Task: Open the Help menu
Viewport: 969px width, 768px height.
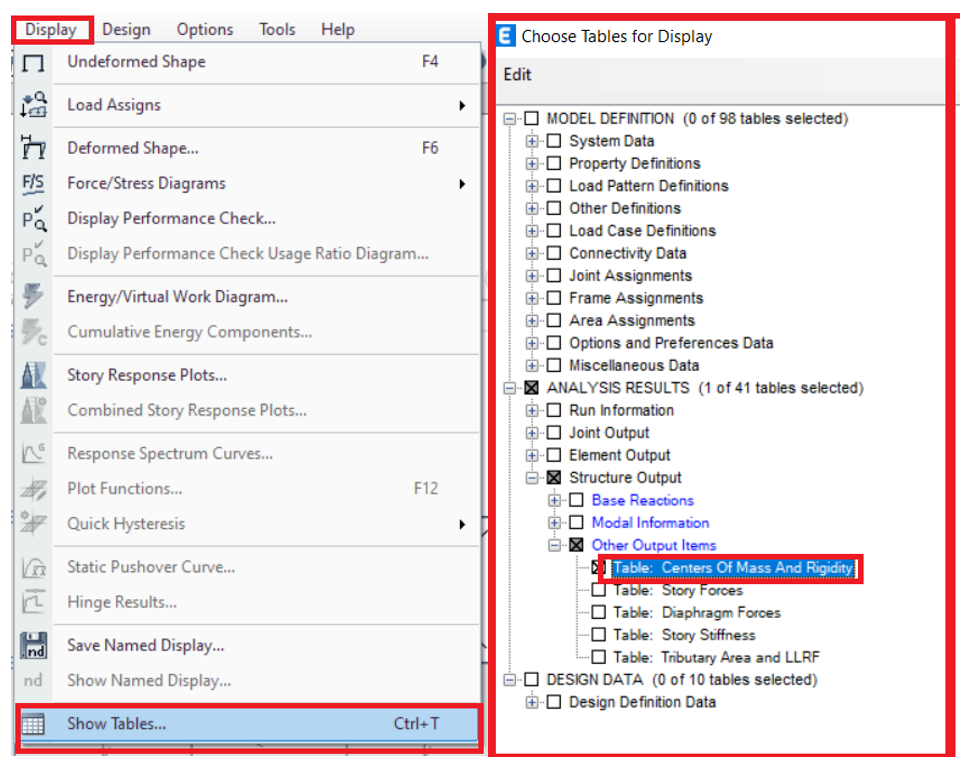Action: pos(337,29)
